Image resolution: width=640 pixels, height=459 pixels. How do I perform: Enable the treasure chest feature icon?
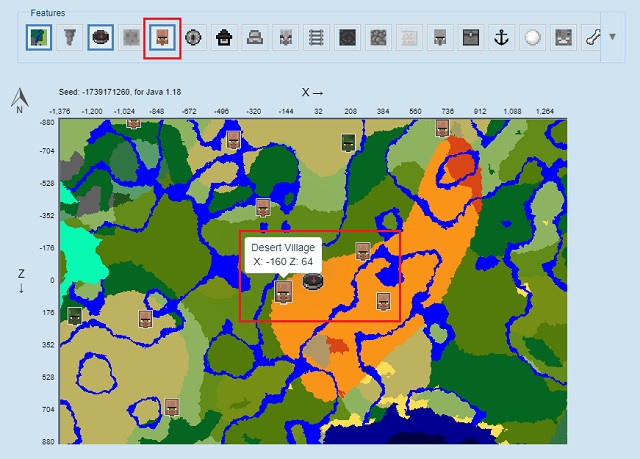471,37
